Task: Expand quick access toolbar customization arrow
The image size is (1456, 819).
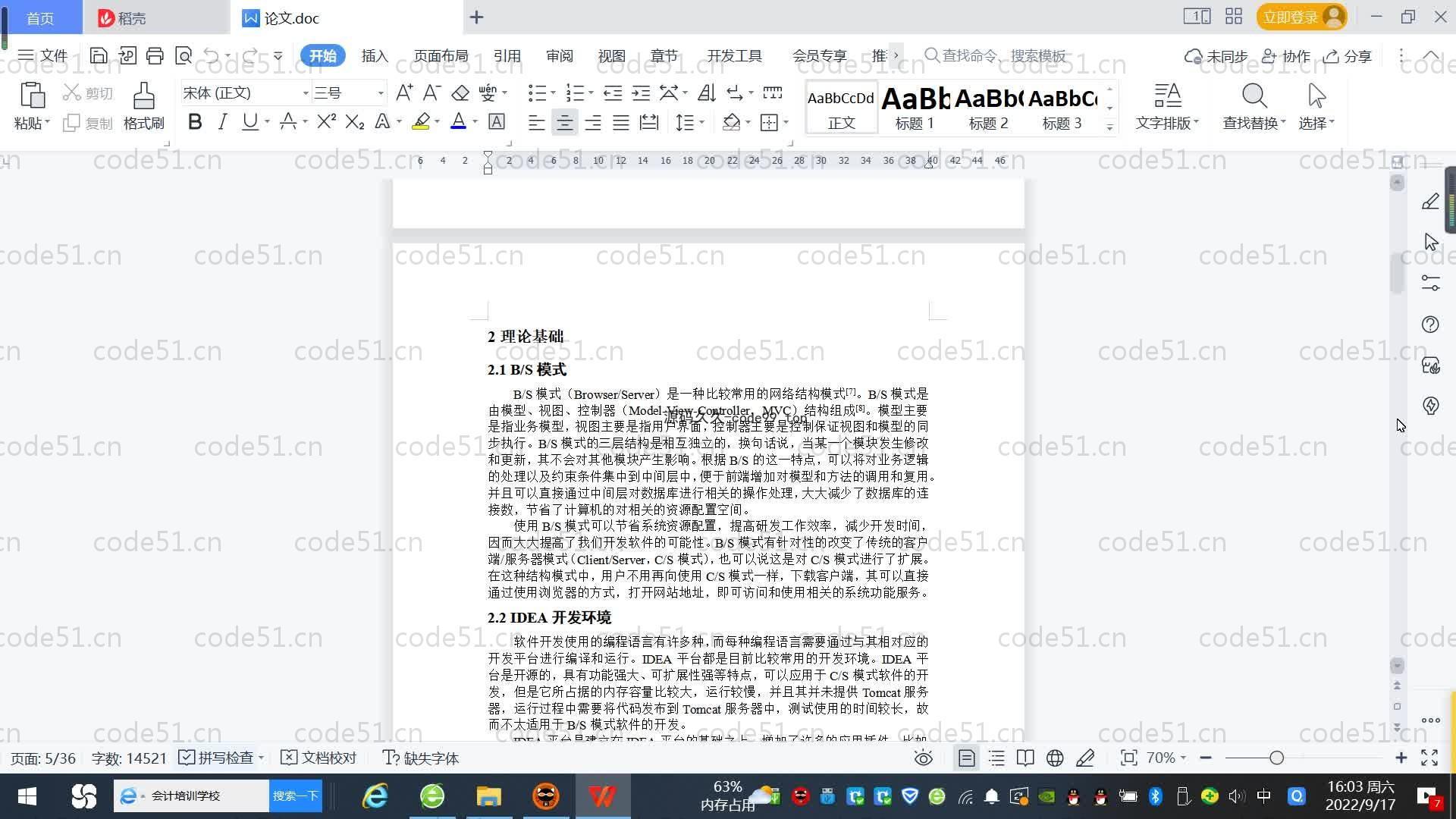Action: [278, 55]
